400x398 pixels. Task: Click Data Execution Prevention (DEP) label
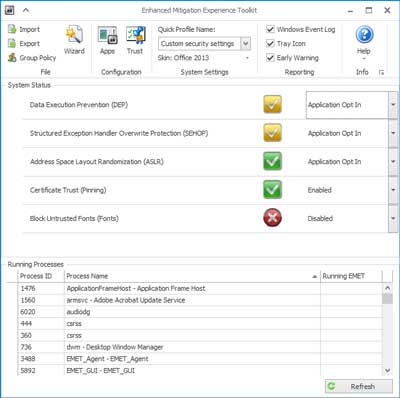(79, 105)
